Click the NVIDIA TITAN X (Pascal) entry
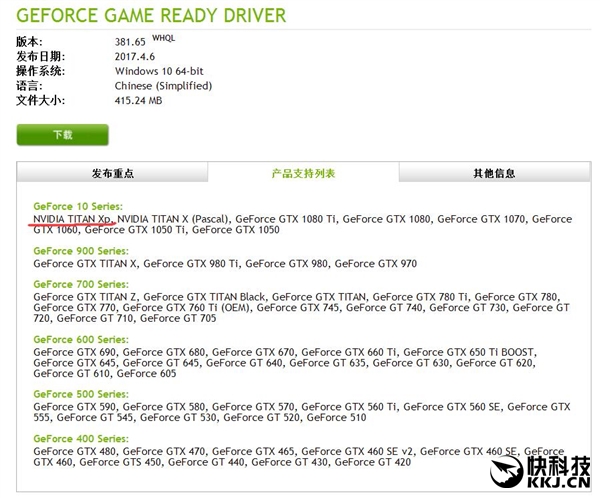This screenshot has height=498, width=600. [x=173, y=219]
